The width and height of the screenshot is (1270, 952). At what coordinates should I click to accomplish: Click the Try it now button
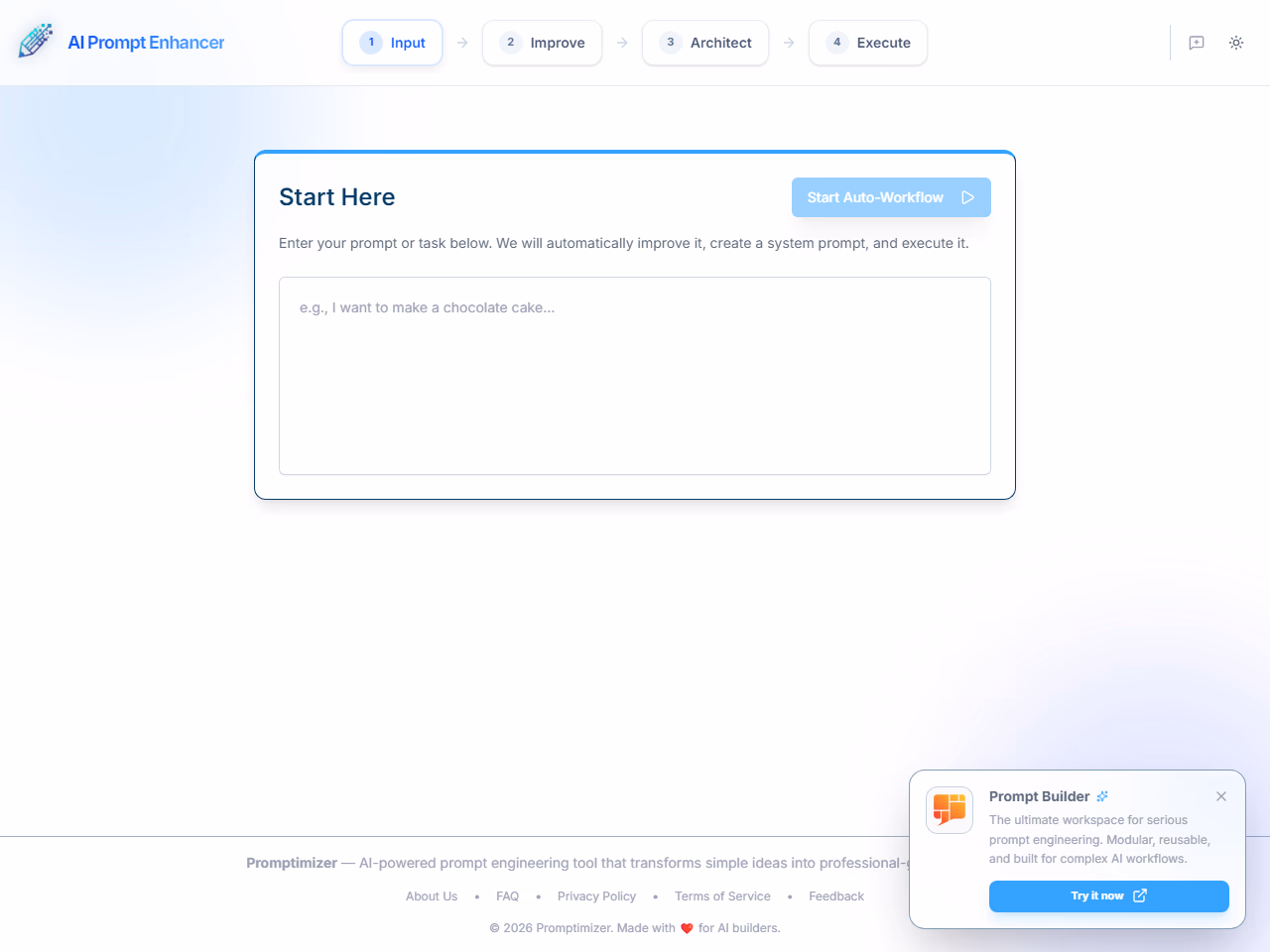coord(1096,895)
